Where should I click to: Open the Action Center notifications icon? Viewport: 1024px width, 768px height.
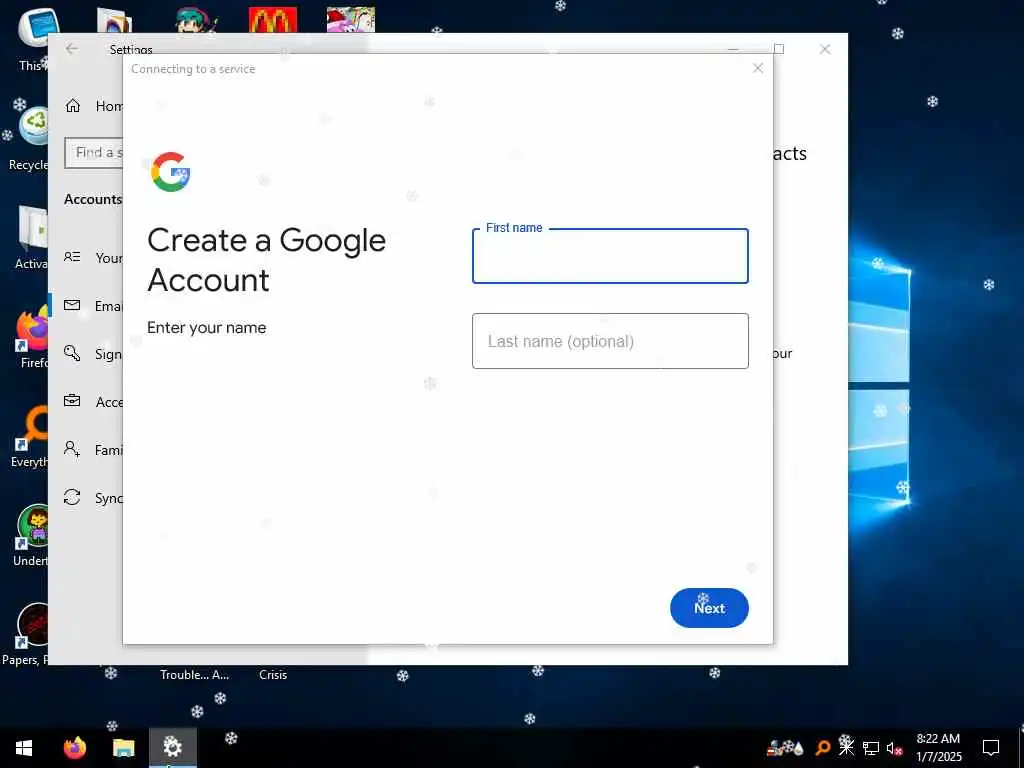(991, 748)
